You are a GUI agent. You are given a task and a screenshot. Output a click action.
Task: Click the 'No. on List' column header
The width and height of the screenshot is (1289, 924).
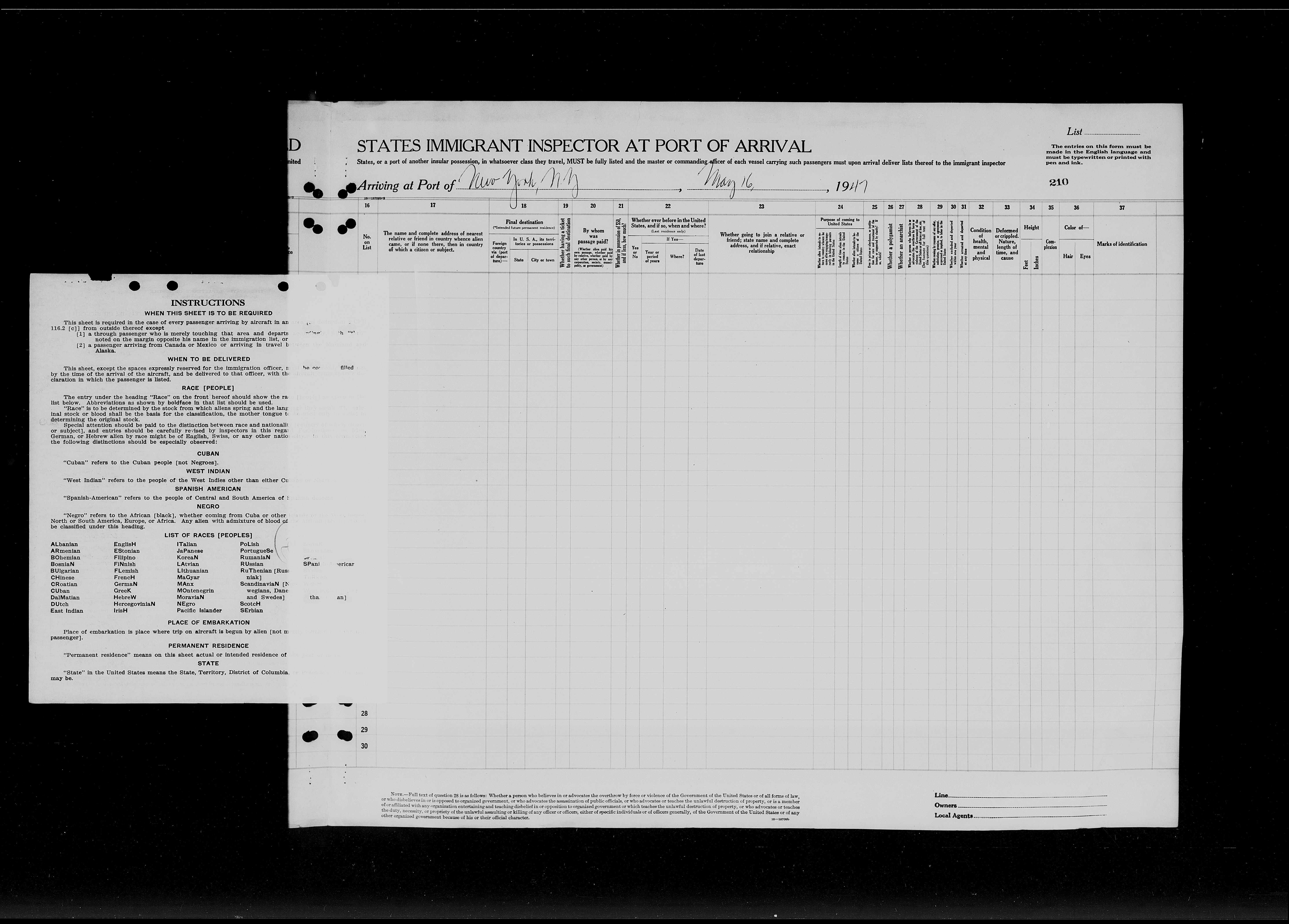(367, 242)
